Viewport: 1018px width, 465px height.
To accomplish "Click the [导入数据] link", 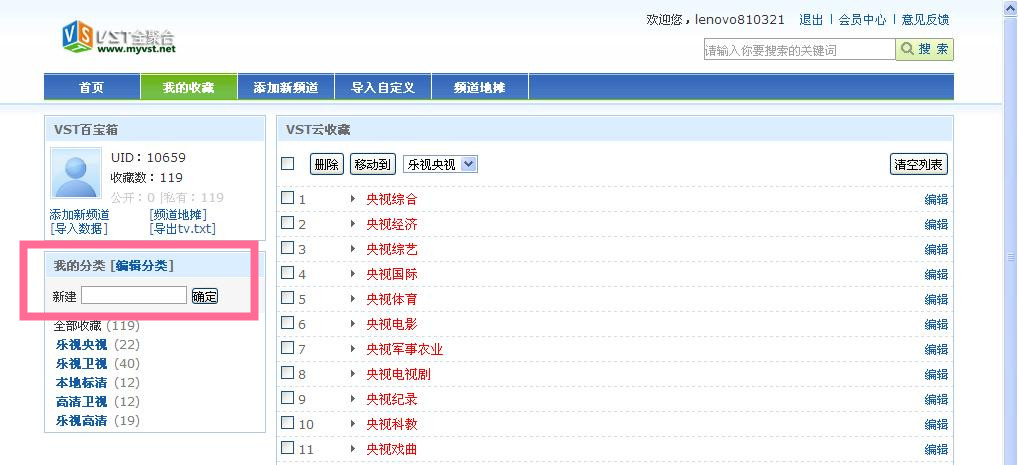I will pos(79,229).
